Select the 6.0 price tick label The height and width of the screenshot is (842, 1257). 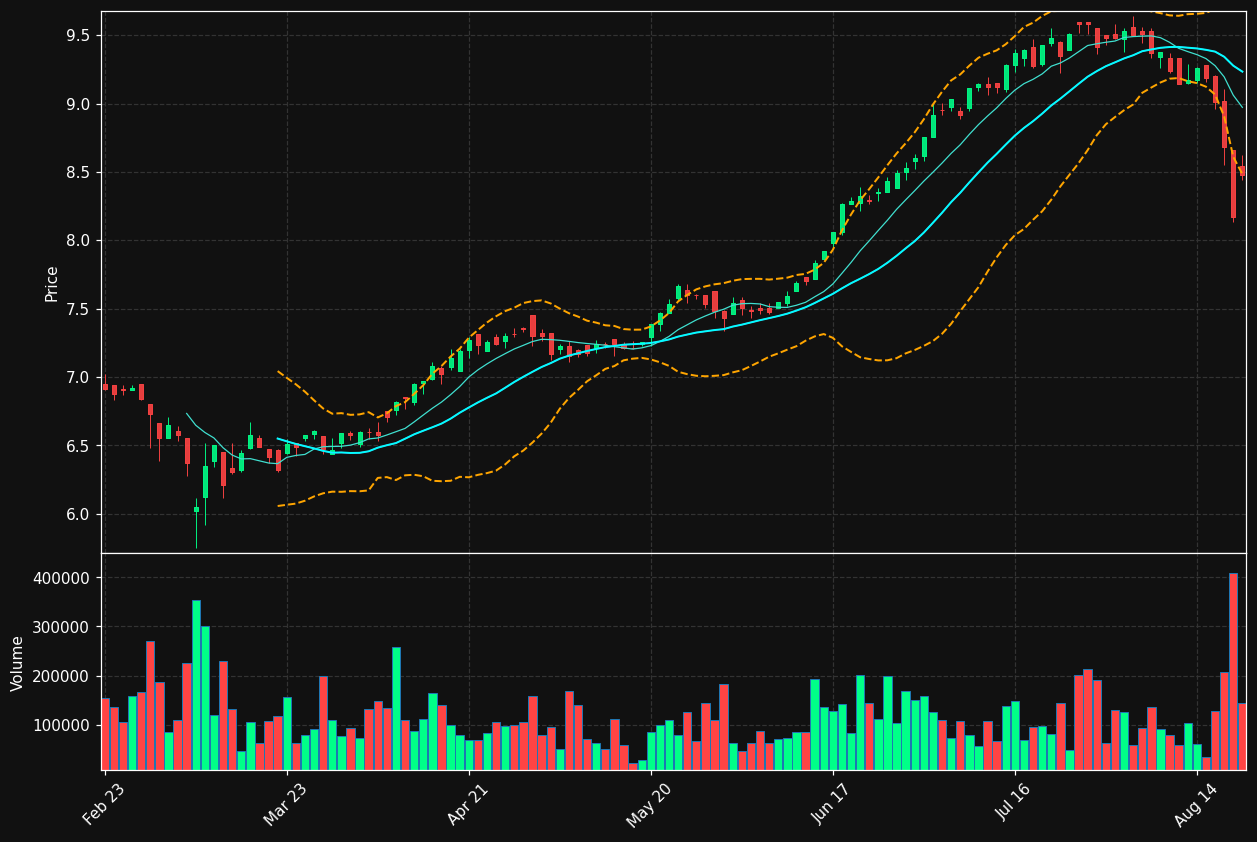[x=78, y=514]
